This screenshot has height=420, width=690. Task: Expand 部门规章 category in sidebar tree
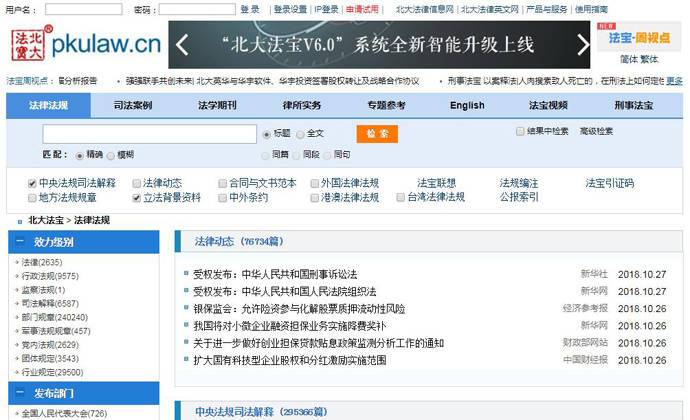point(15,317)
